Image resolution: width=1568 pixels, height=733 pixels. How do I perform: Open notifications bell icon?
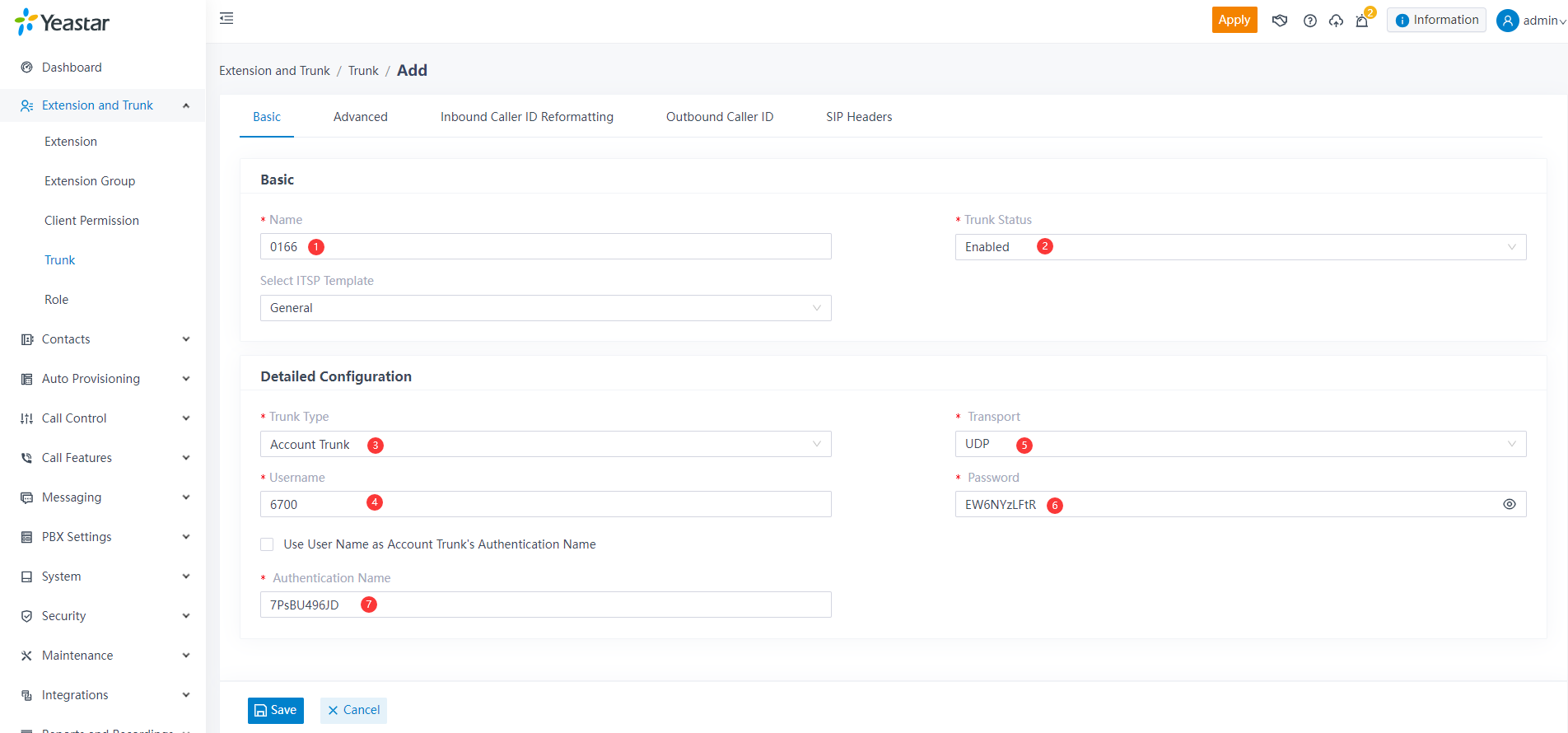pos(1362,21)
